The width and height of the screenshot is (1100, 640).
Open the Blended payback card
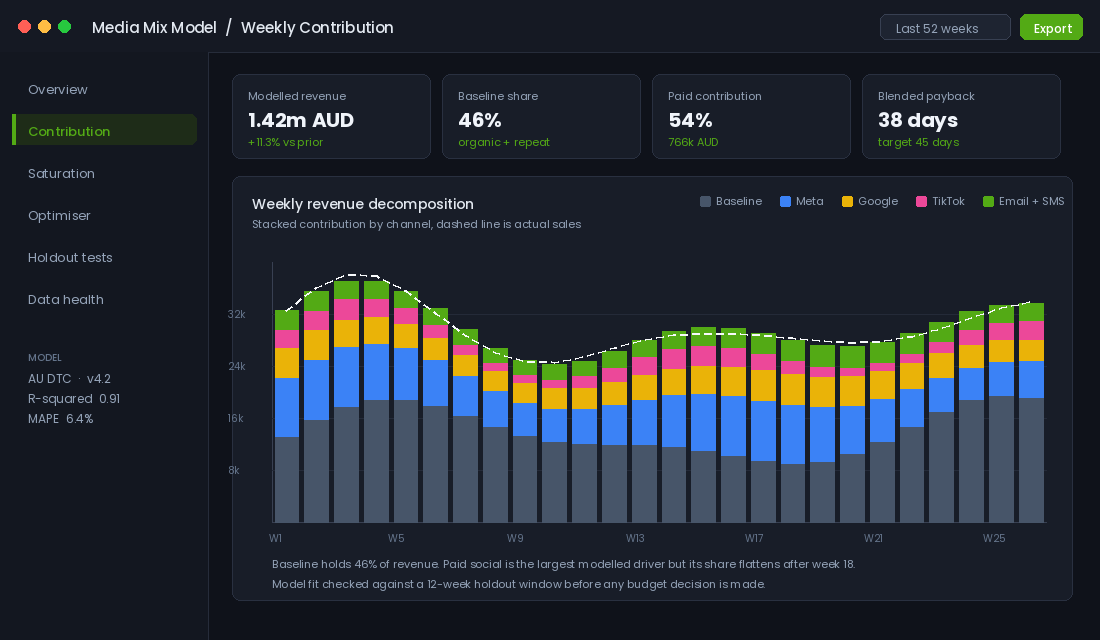coord(961,116)
